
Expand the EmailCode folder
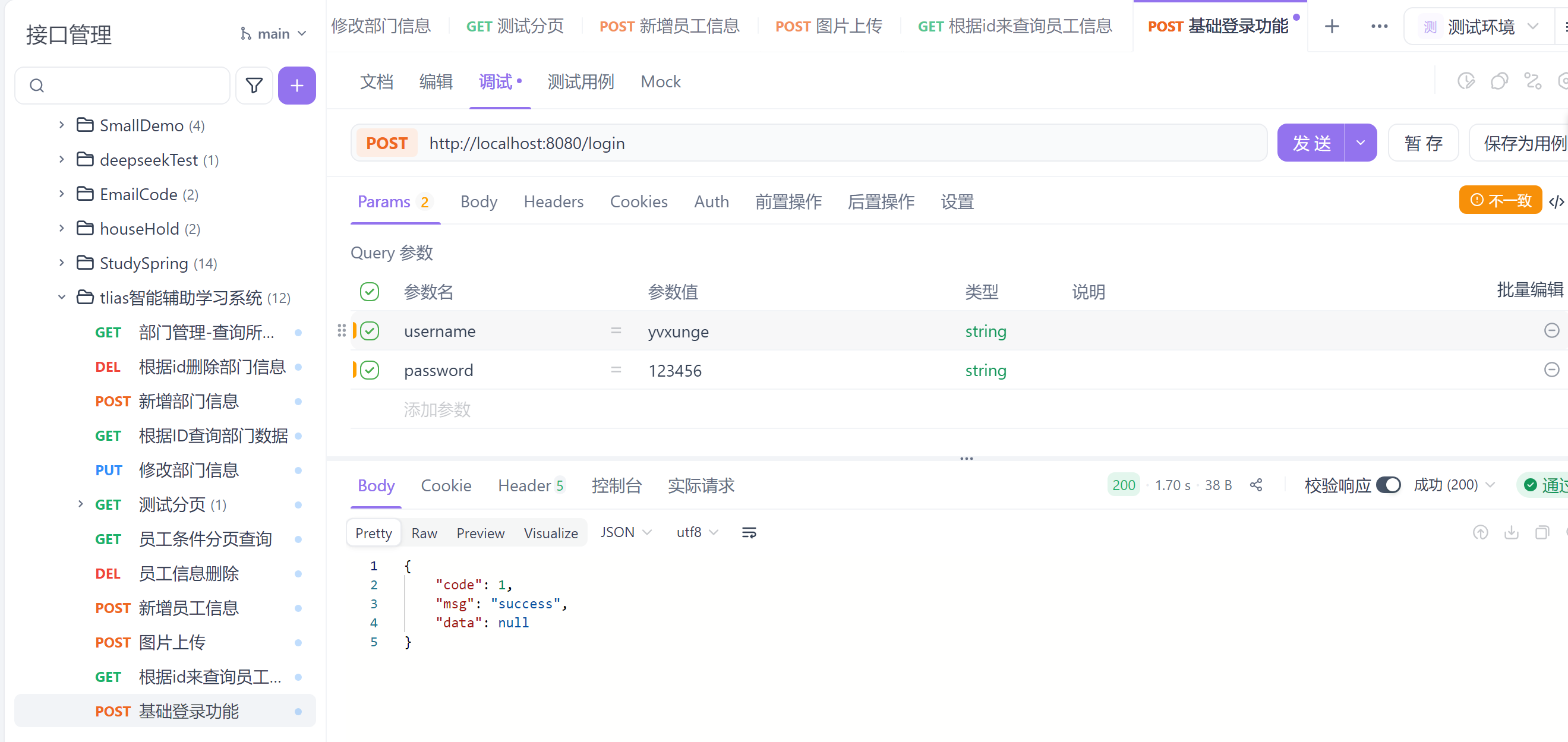(x=61, y=194)
